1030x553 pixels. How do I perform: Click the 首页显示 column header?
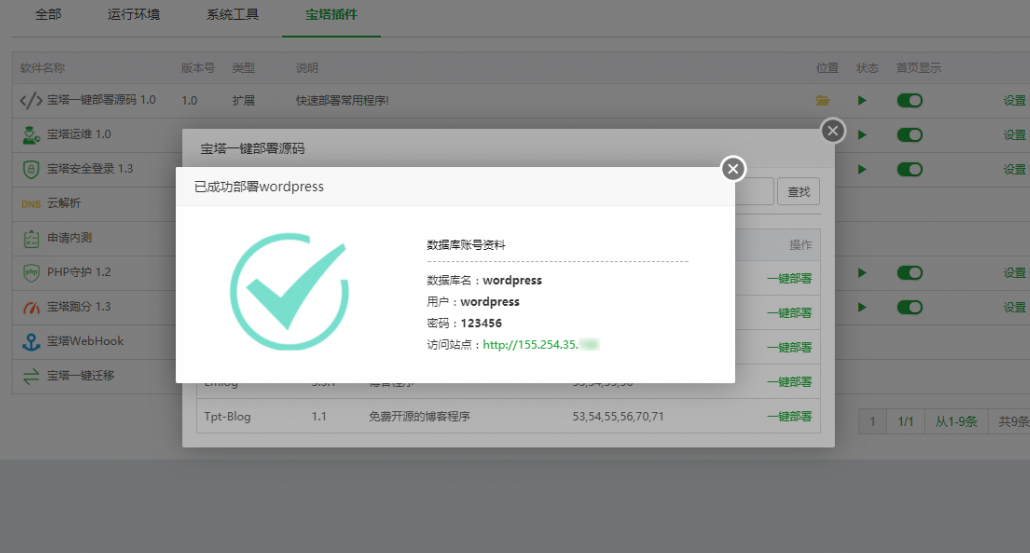click(919, 68)
